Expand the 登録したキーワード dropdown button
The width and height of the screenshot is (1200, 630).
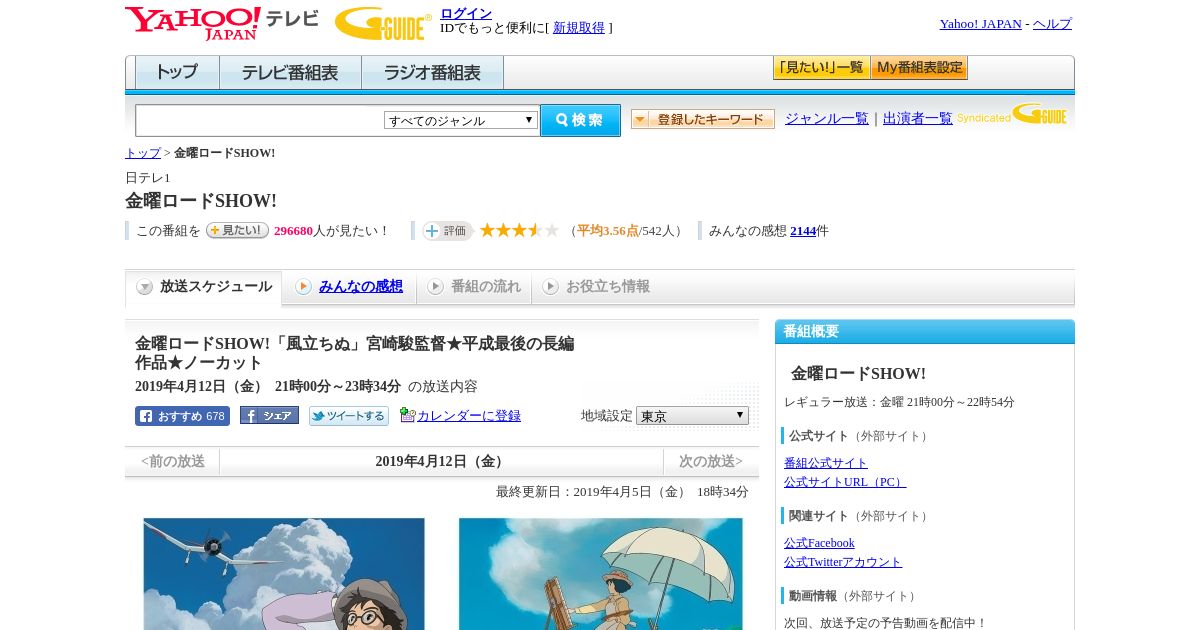pyautogui.click(x=703, y=119)
